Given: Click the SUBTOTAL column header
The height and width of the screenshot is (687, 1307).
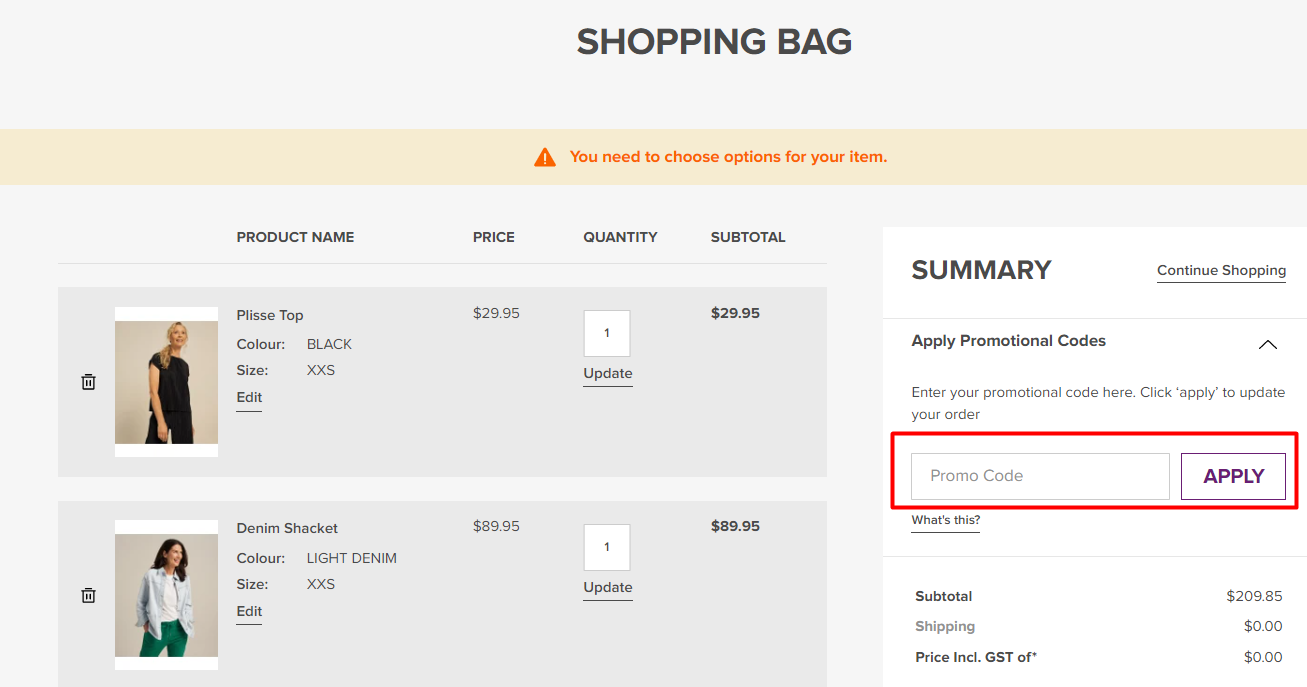Looking at the screenshot, I should point(748,237).
